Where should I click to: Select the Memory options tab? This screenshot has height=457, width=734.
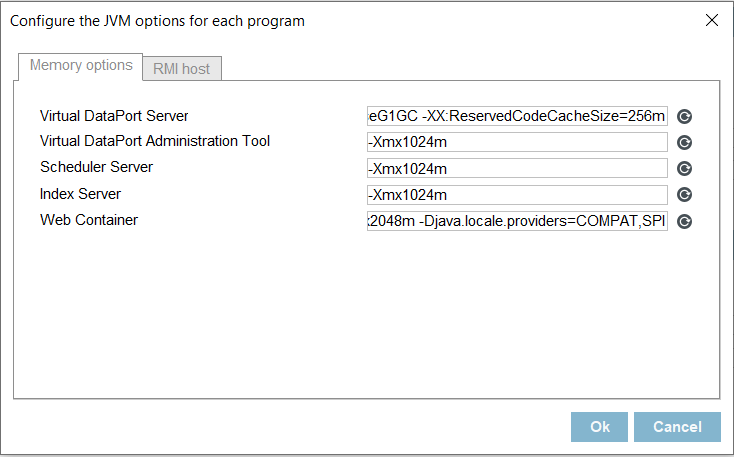(x=81, y=66)
